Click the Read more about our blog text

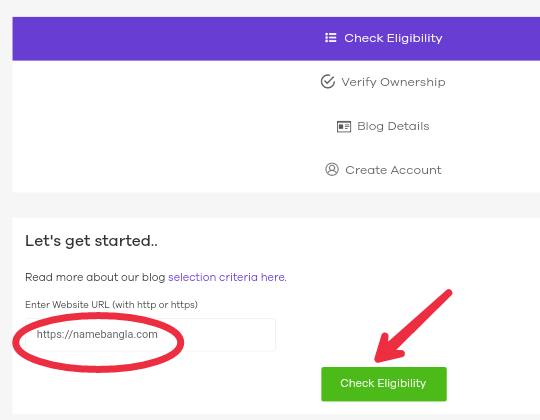[x=95, y=277]
